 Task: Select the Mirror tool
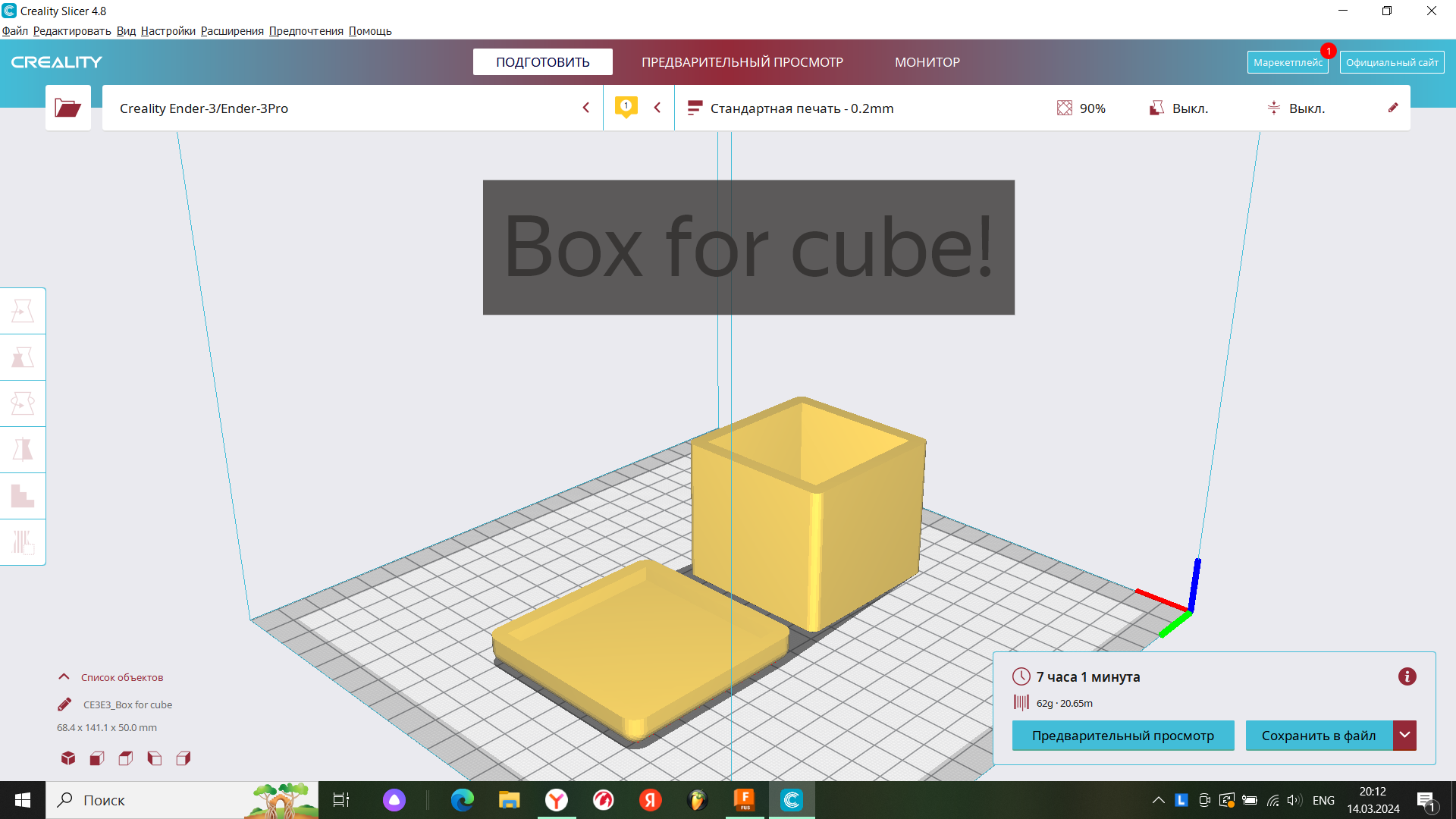23,450
